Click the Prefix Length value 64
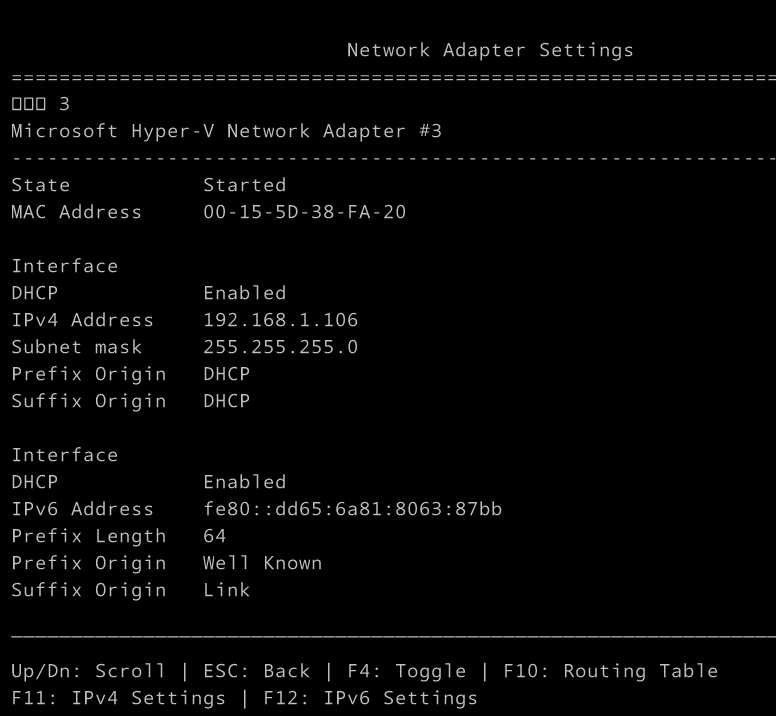The image size is (776, 716). 215,536
